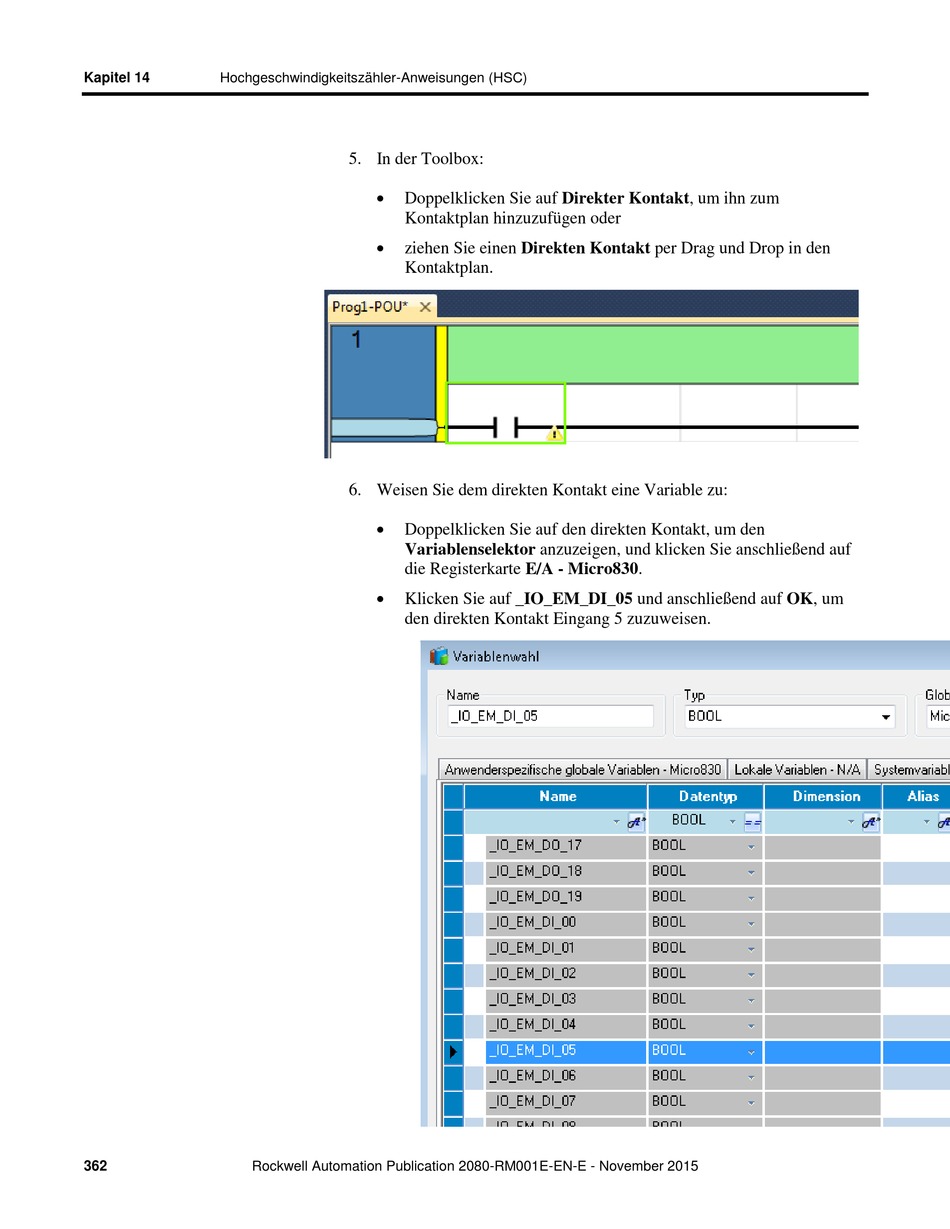The image size is (950, 1229).
Task: Sort by the Alias column header
Action: pos(917,797)
